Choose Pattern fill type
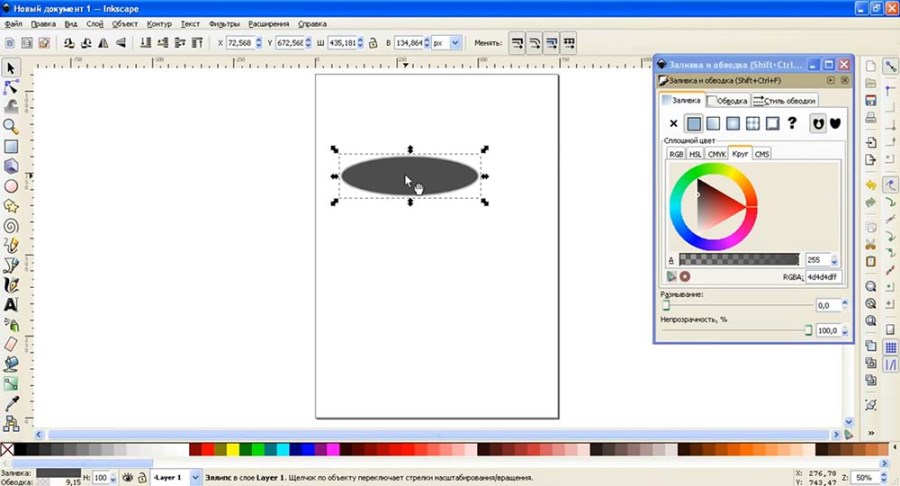This screenshot has width=900, height=486. tap(752, 123)
